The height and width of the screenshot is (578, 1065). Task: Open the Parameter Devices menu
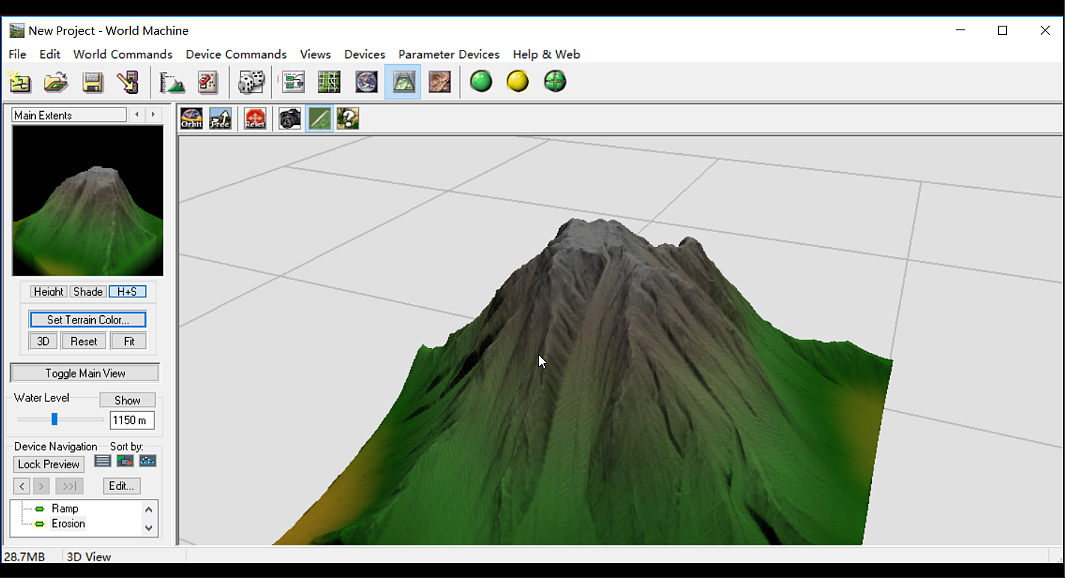[x=449, y=54]
